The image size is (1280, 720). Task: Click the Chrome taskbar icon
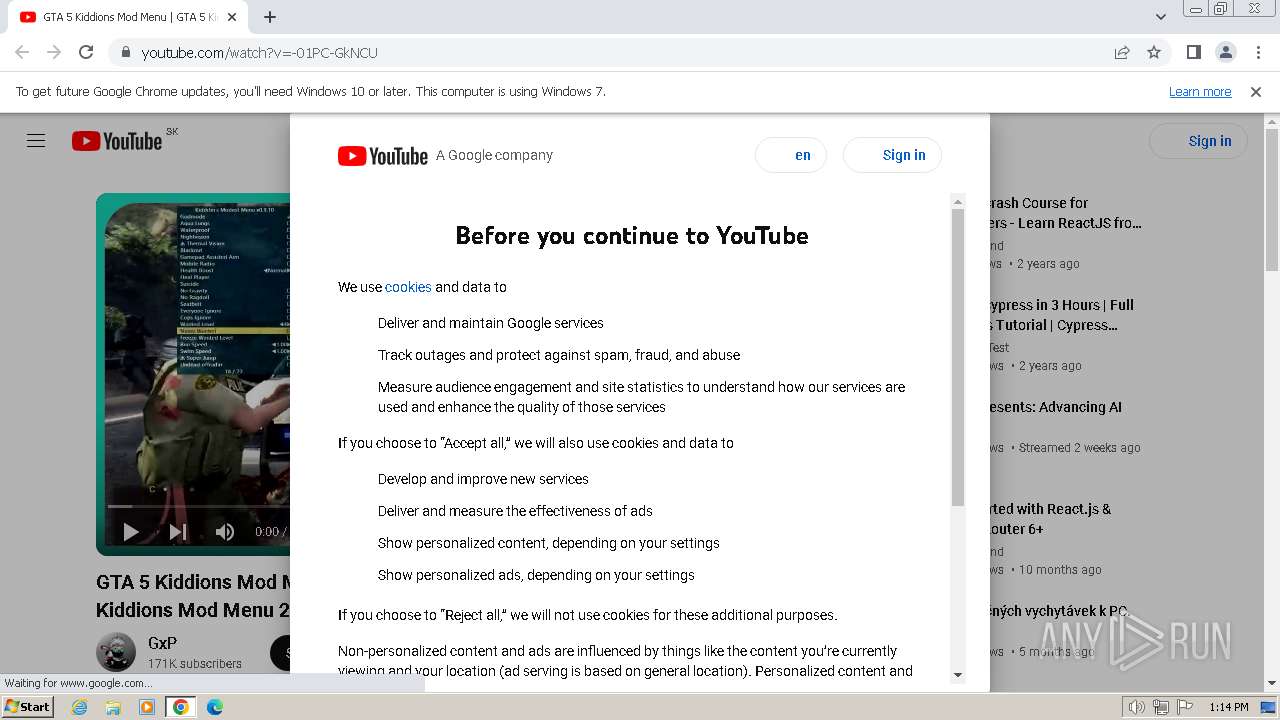tap(181, 707)
